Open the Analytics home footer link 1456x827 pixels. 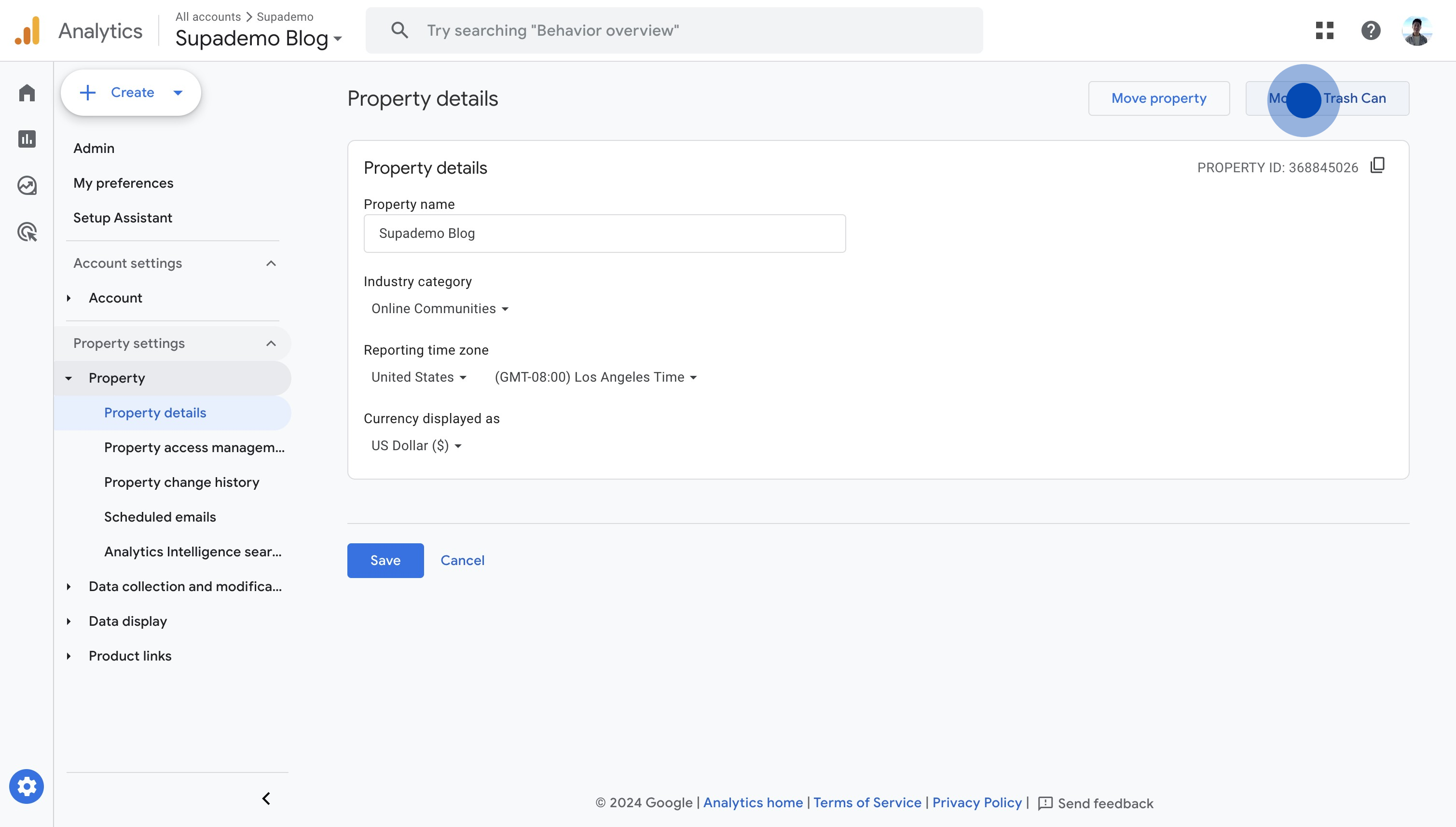753,802
